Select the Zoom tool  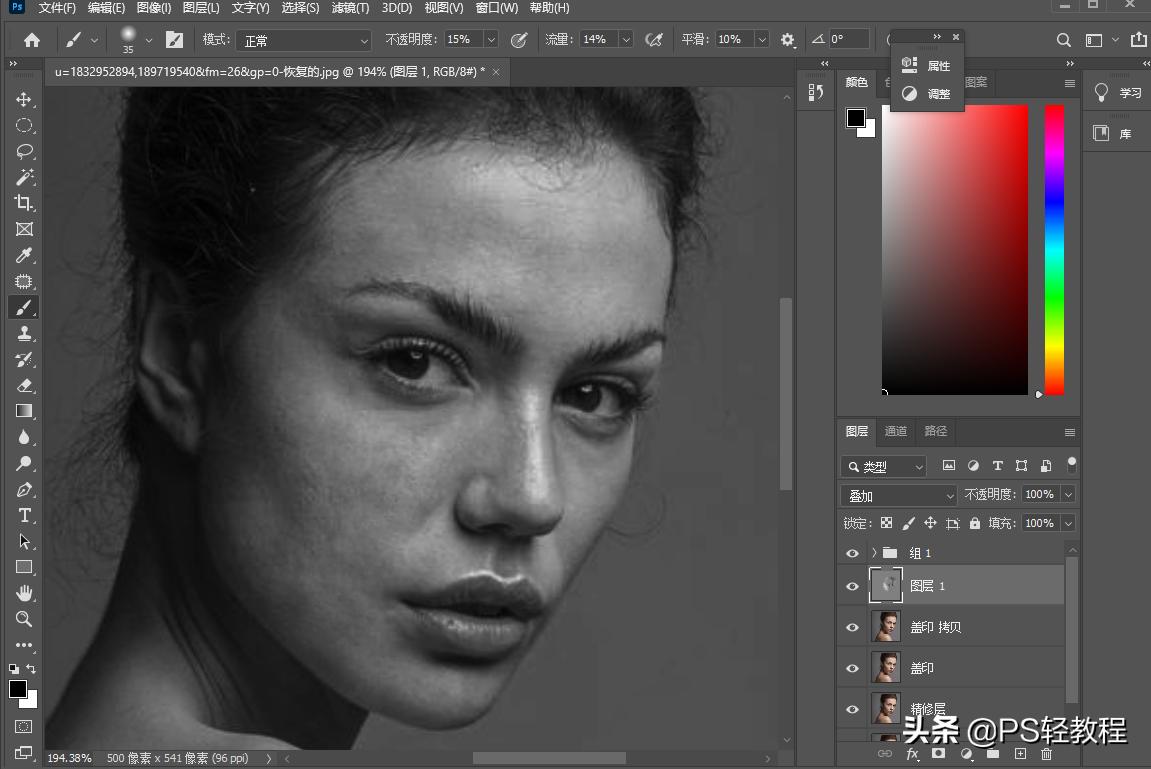[x=24, y=620]
